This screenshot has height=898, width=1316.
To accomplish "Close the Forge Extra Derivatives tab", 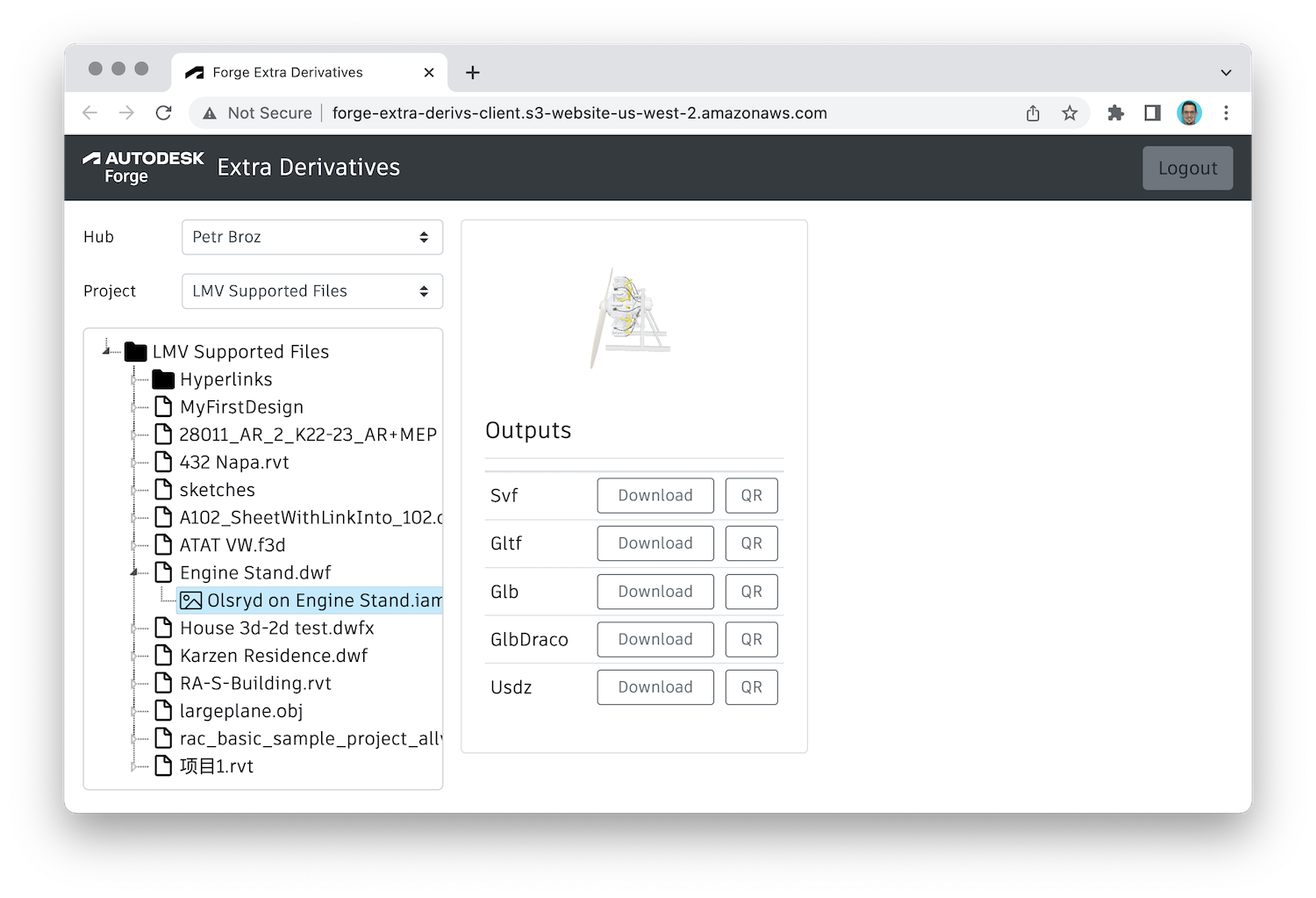I will point(429,73).
